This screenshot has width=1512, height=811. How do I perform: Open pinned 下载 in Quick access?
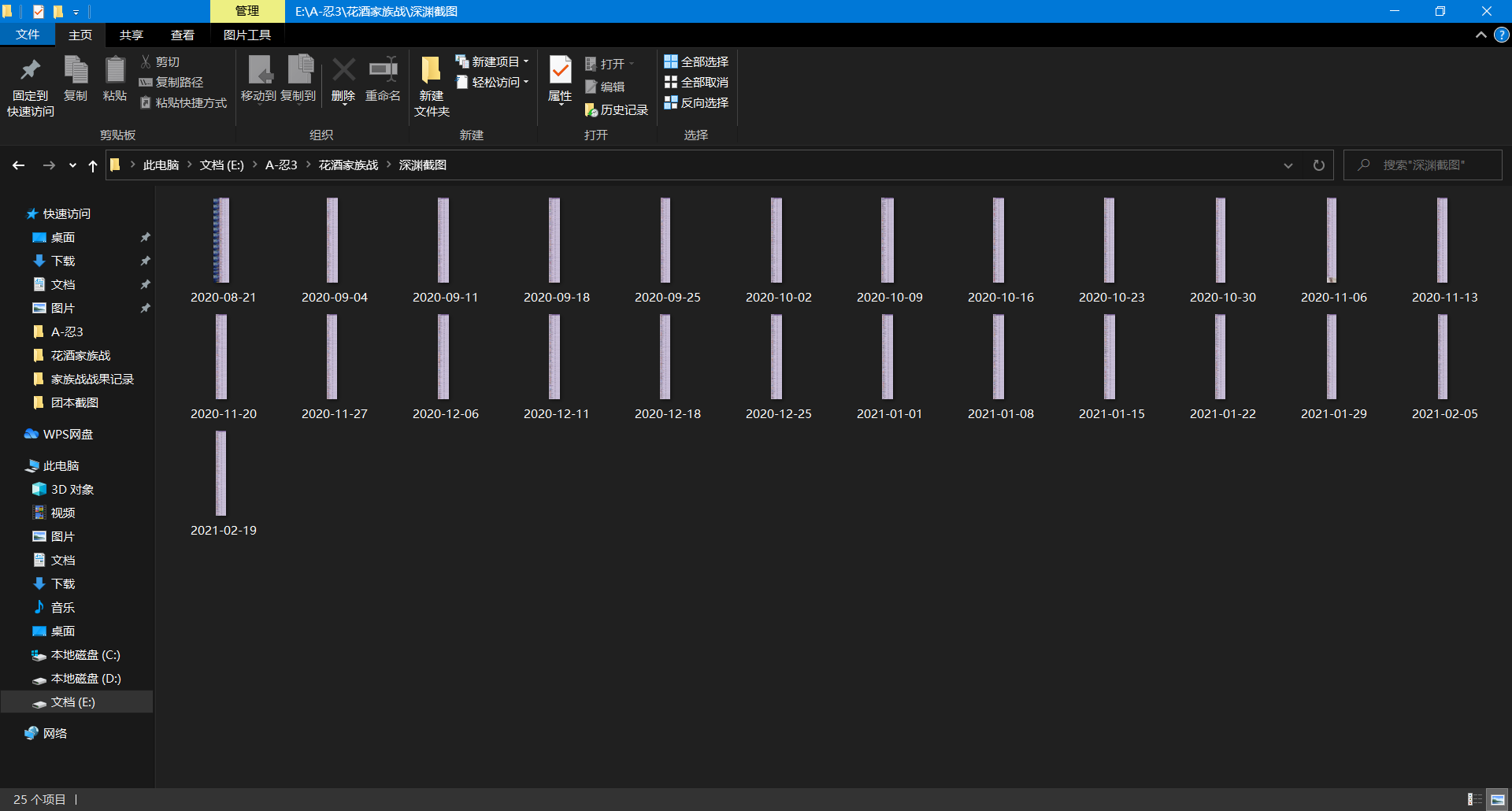63,261
